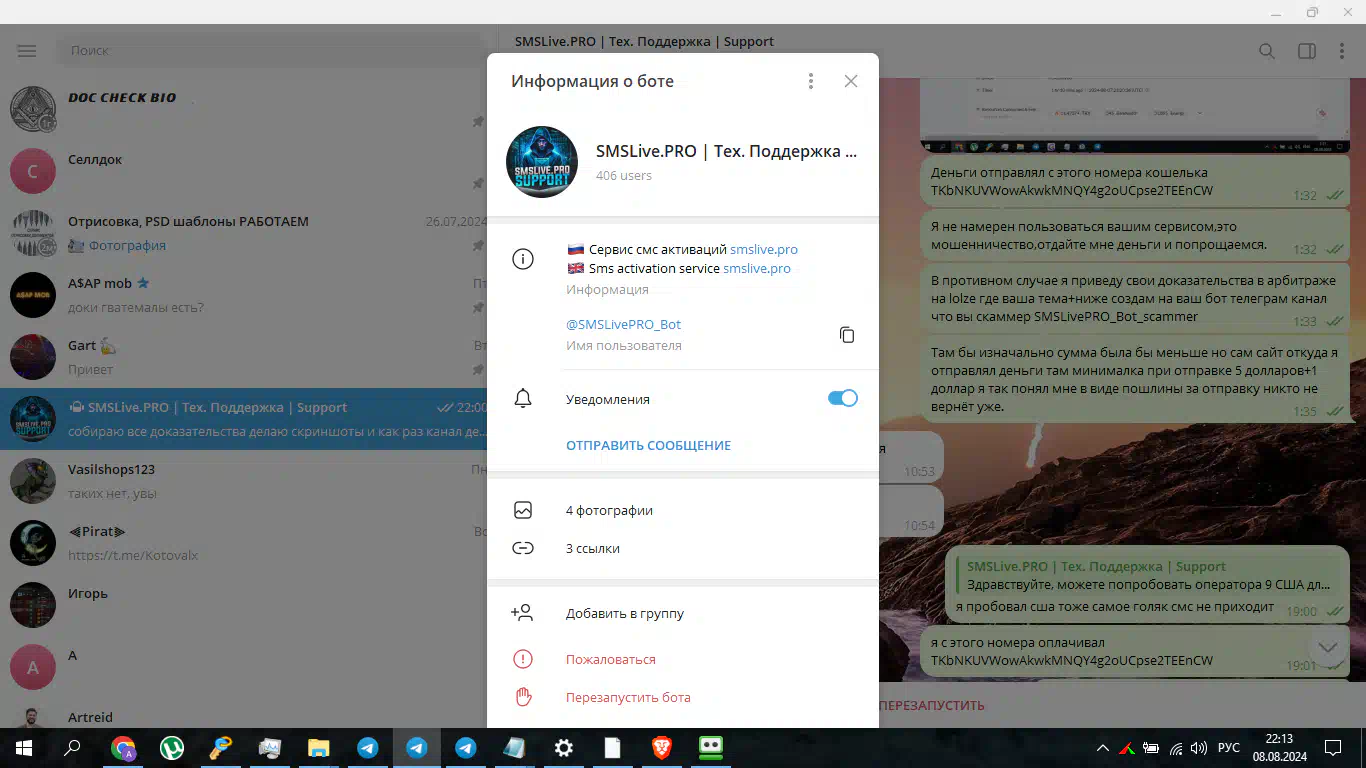Open smslive.pro link in the Russian description
This screenshot has width=1366, height=768.
(x=764, y=249)
